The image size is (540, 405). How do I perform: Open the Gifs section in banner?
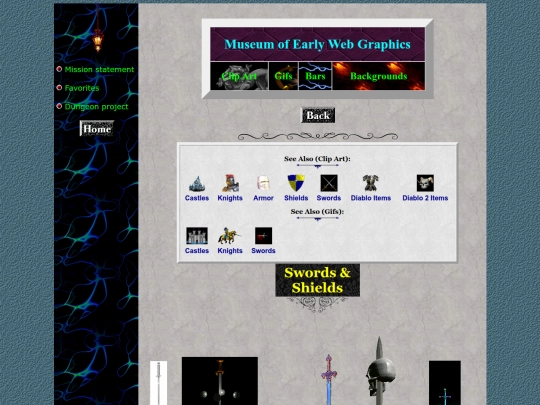[283, 76]
